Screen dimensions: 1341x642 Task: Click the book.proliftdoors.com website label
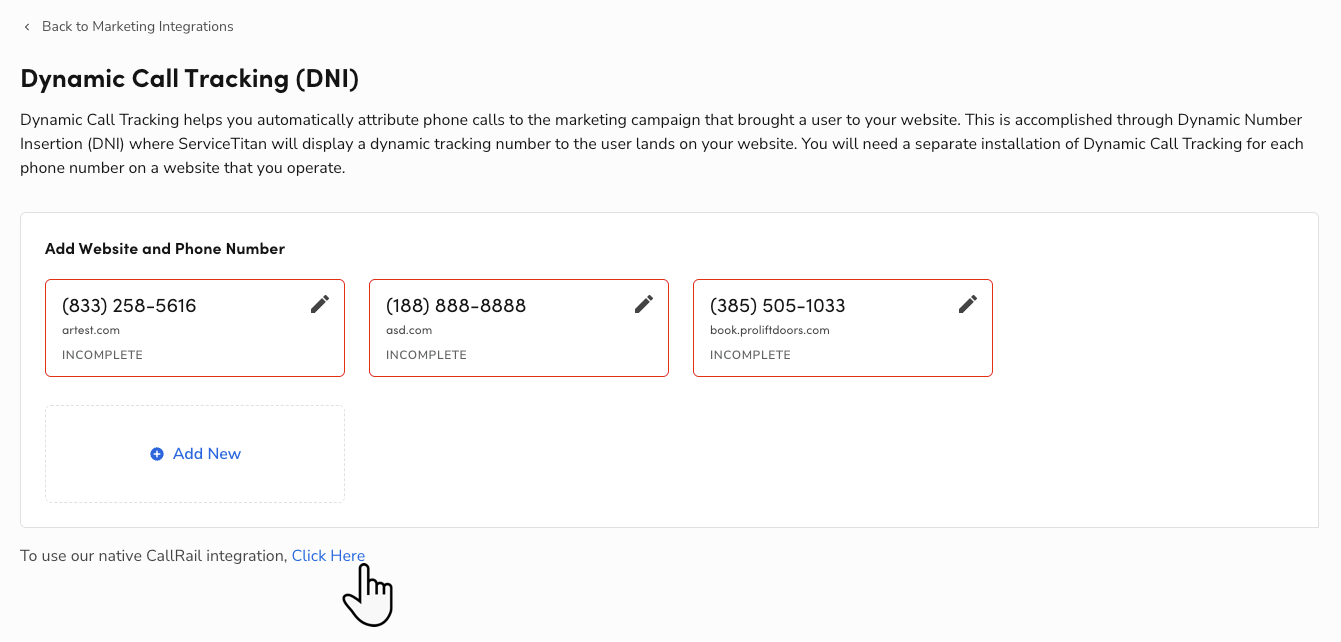point(769,330)
